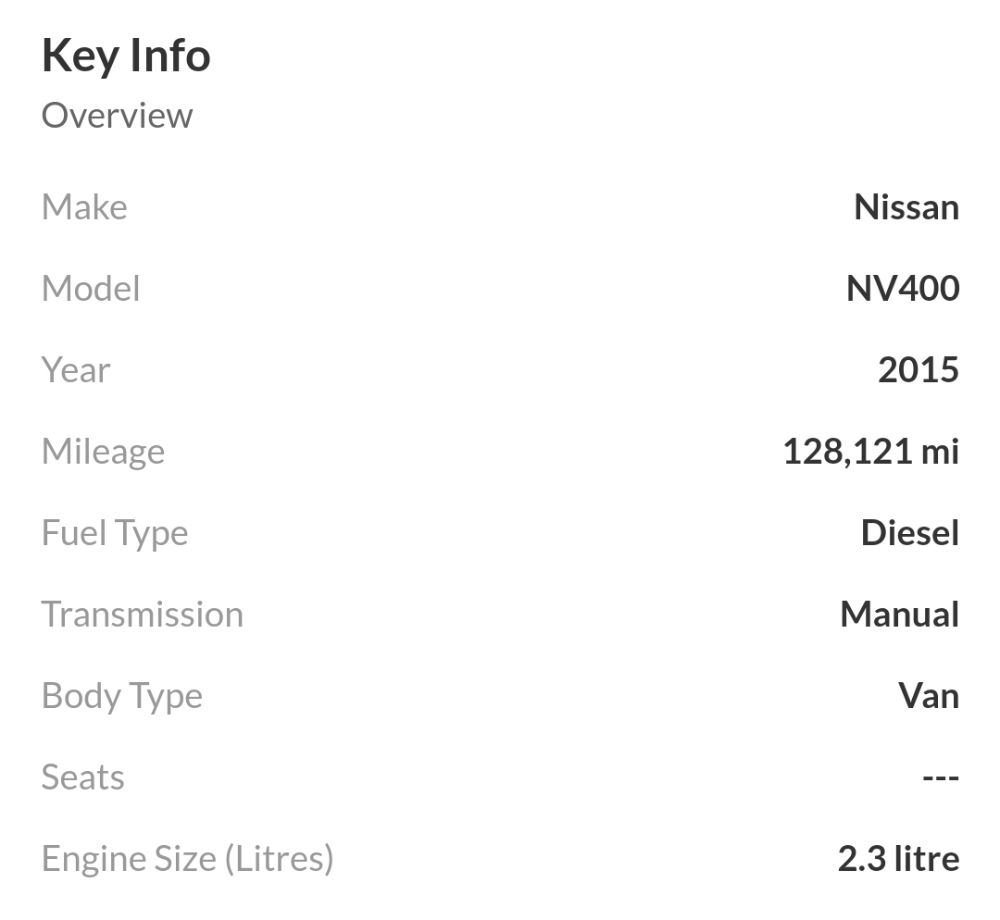Select the 128,121 mi mileage value
Viewport: 1000px width, 920px height.
coord(871,452)
